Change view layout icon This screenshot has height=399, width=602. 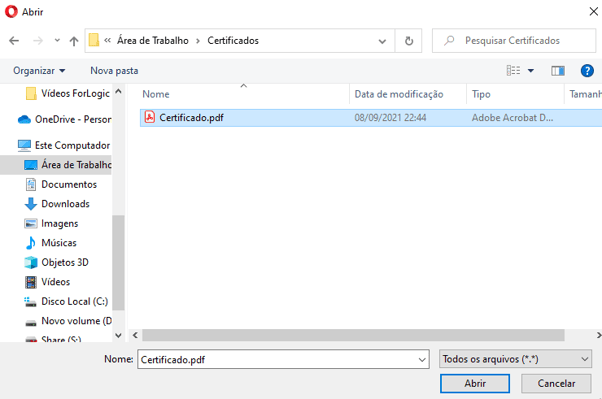point(513,71)
